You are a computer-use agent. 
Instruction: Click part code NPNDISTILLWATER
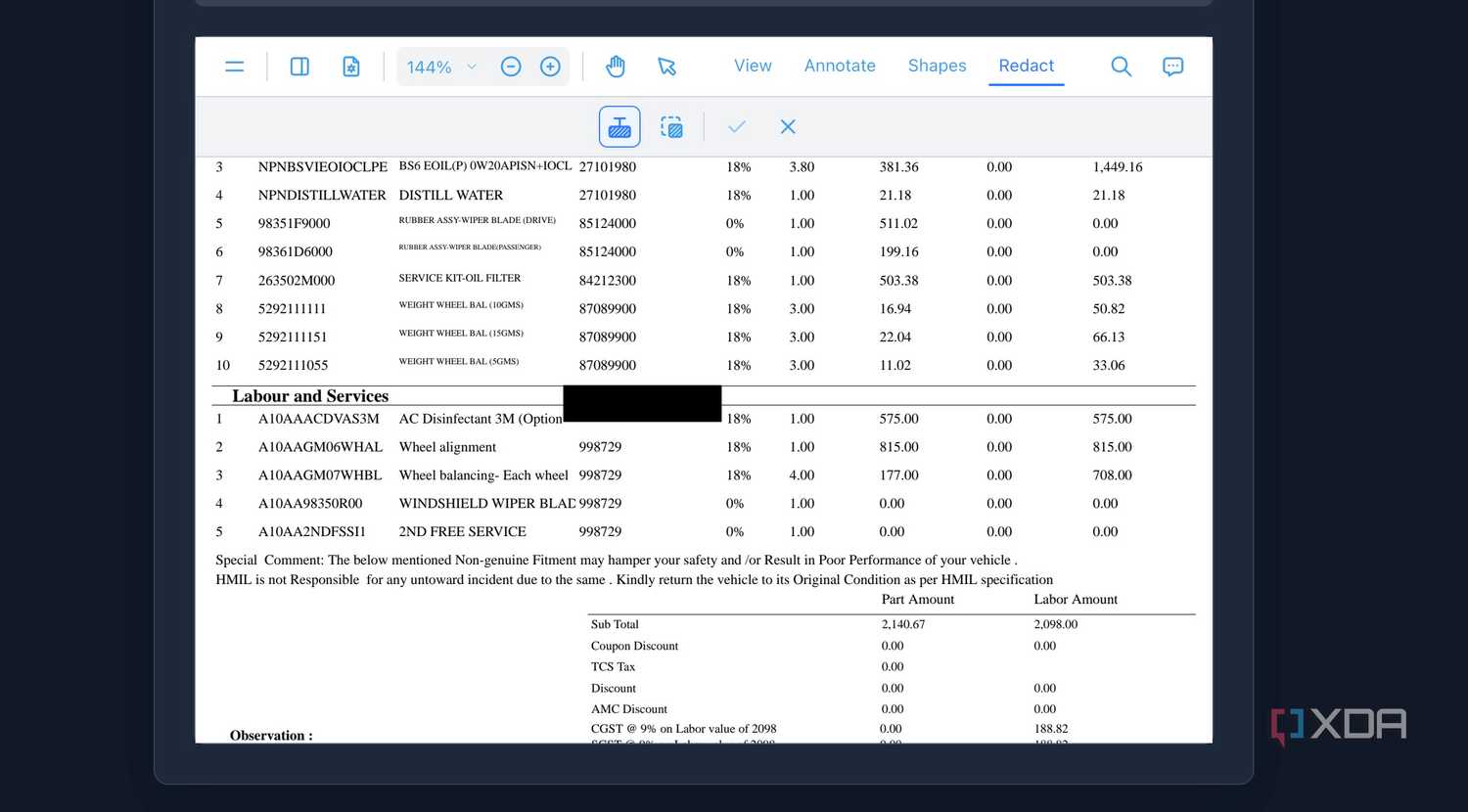point(322,196)
